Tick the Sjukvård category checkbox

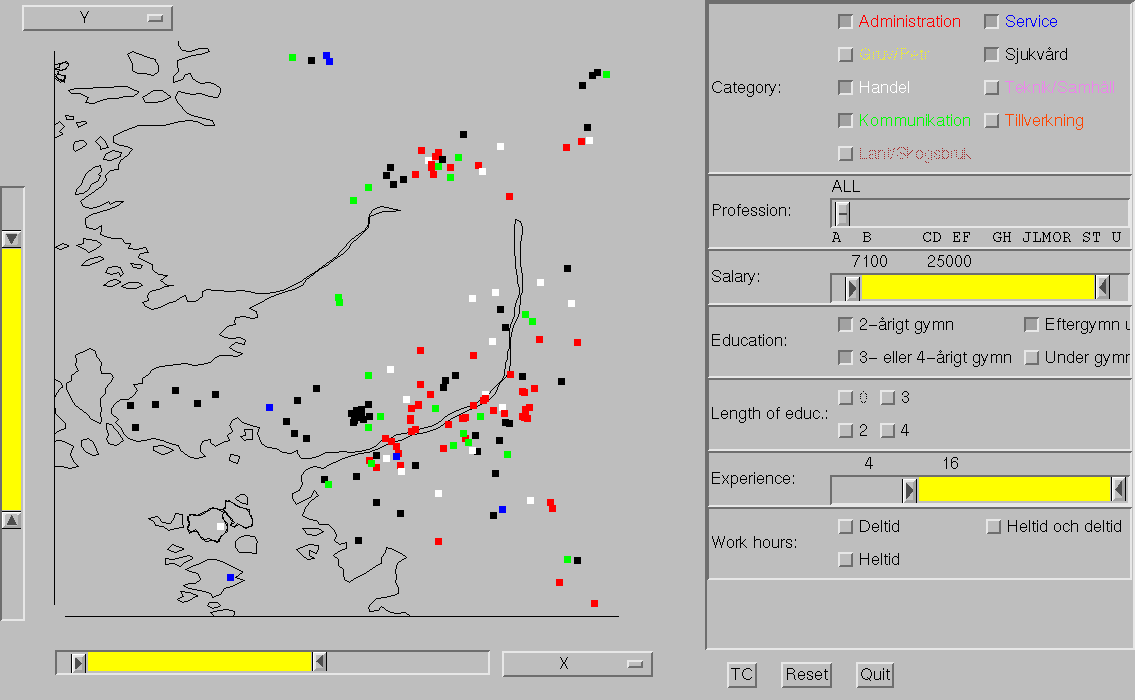tap(991, 54)
